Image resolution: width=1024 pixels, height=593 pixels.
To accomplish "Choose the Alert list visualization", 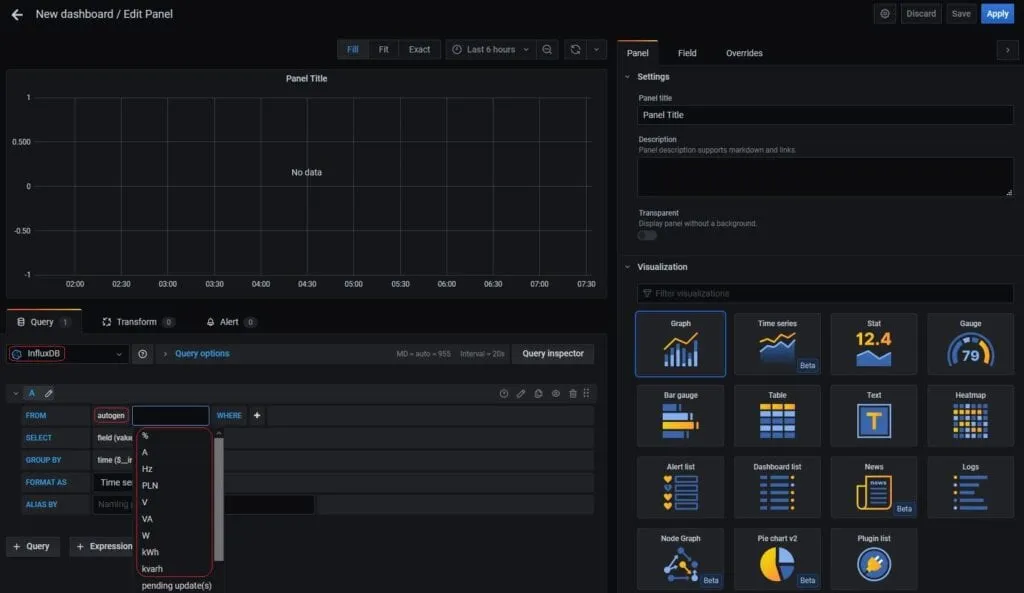I will (680, 488).
